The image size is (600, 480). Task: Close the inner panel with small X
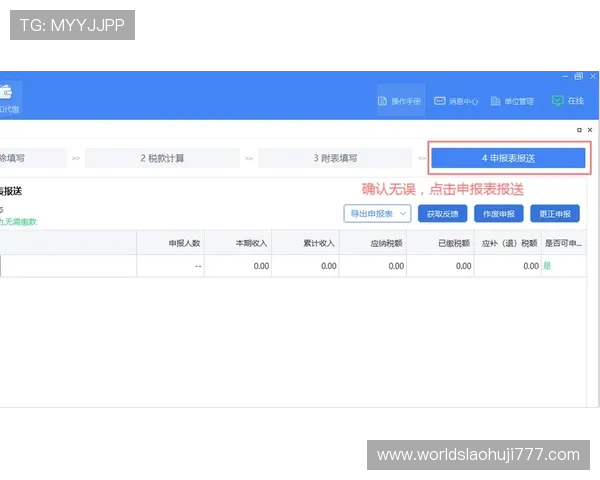590,130
